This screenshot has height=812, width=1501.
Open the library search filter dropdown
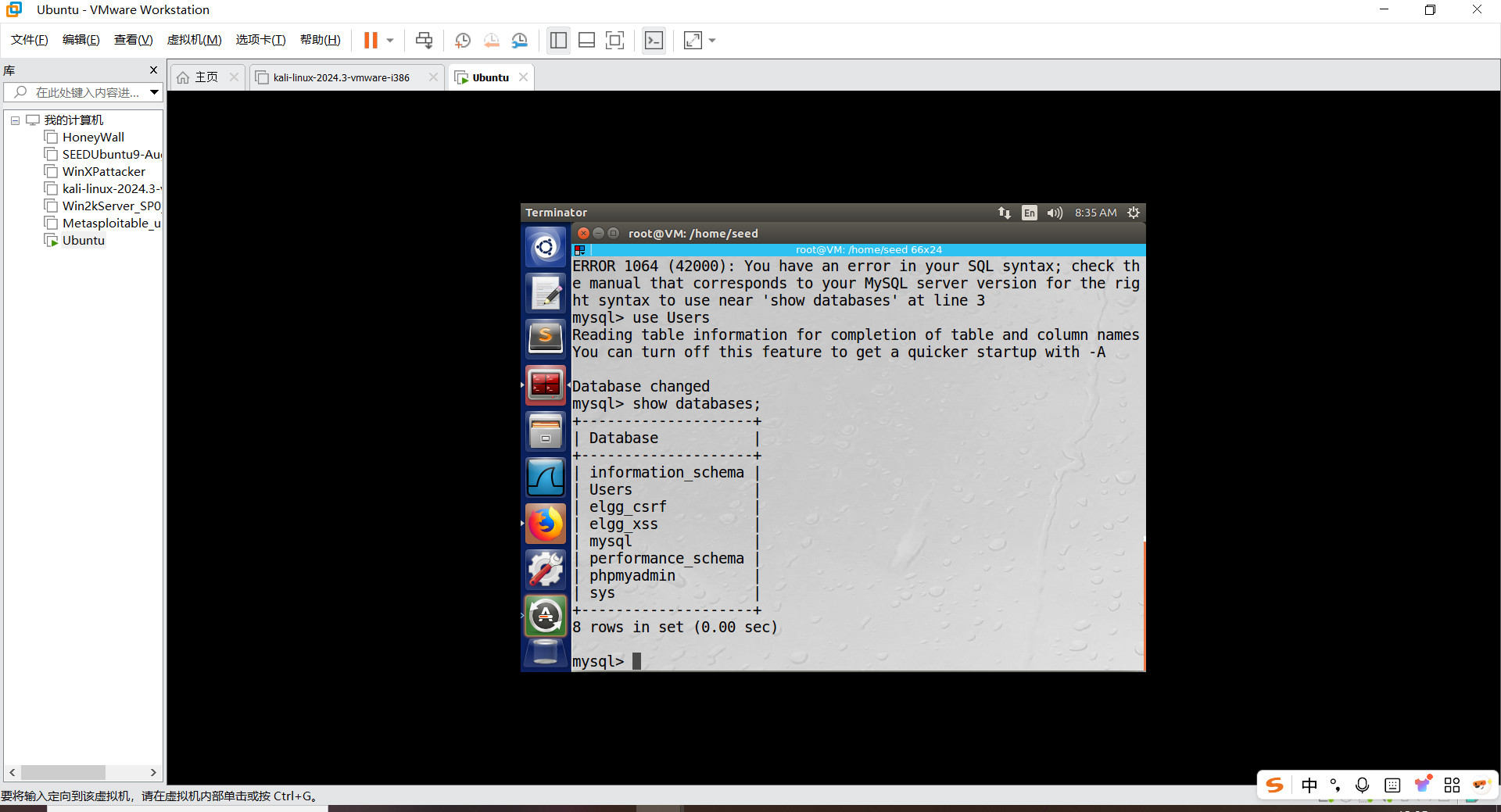pyautogui.click(x=155, y=92)
